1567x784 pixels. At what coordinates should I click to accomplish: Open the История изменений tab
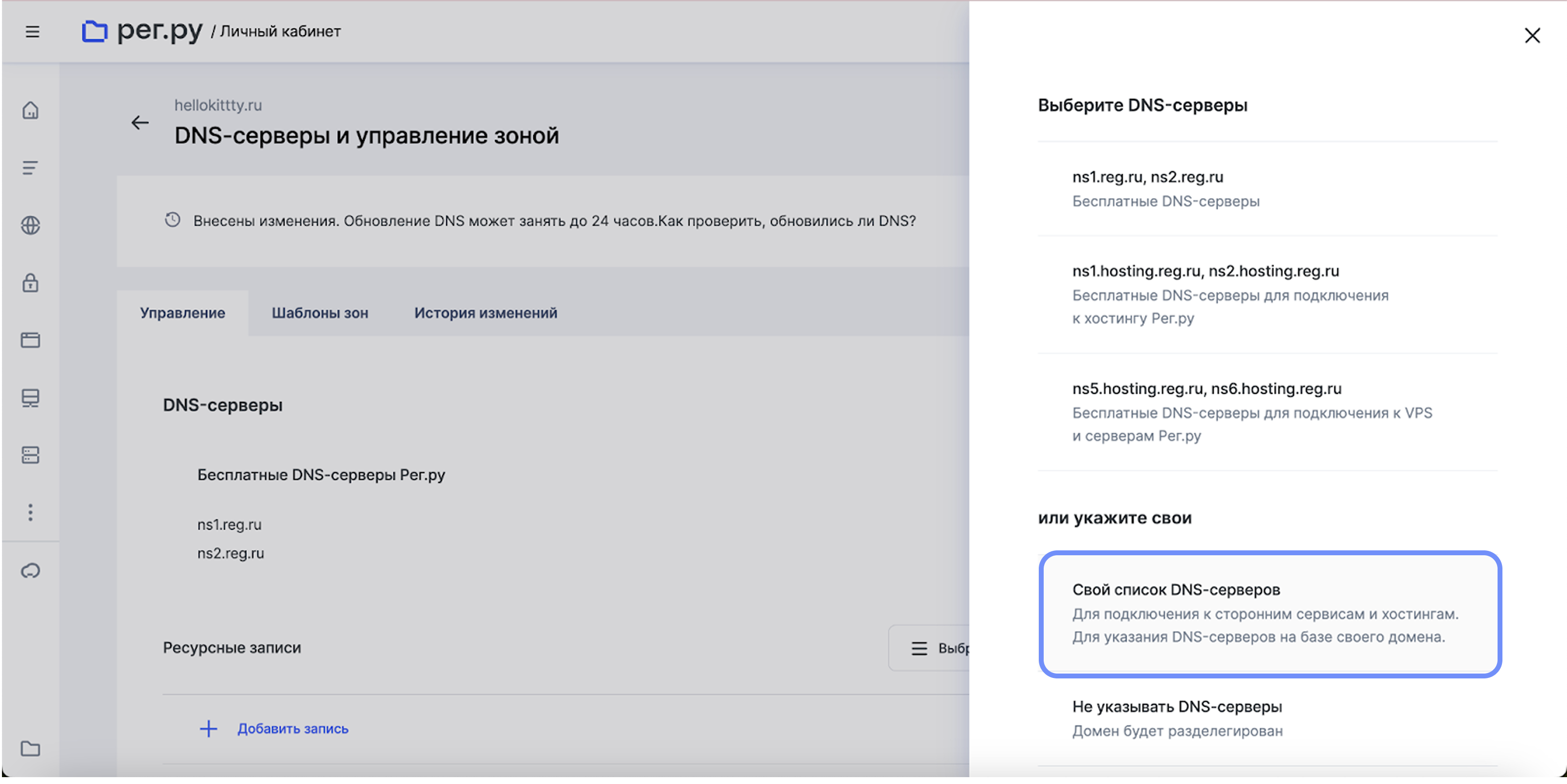(x=486, y=313)
